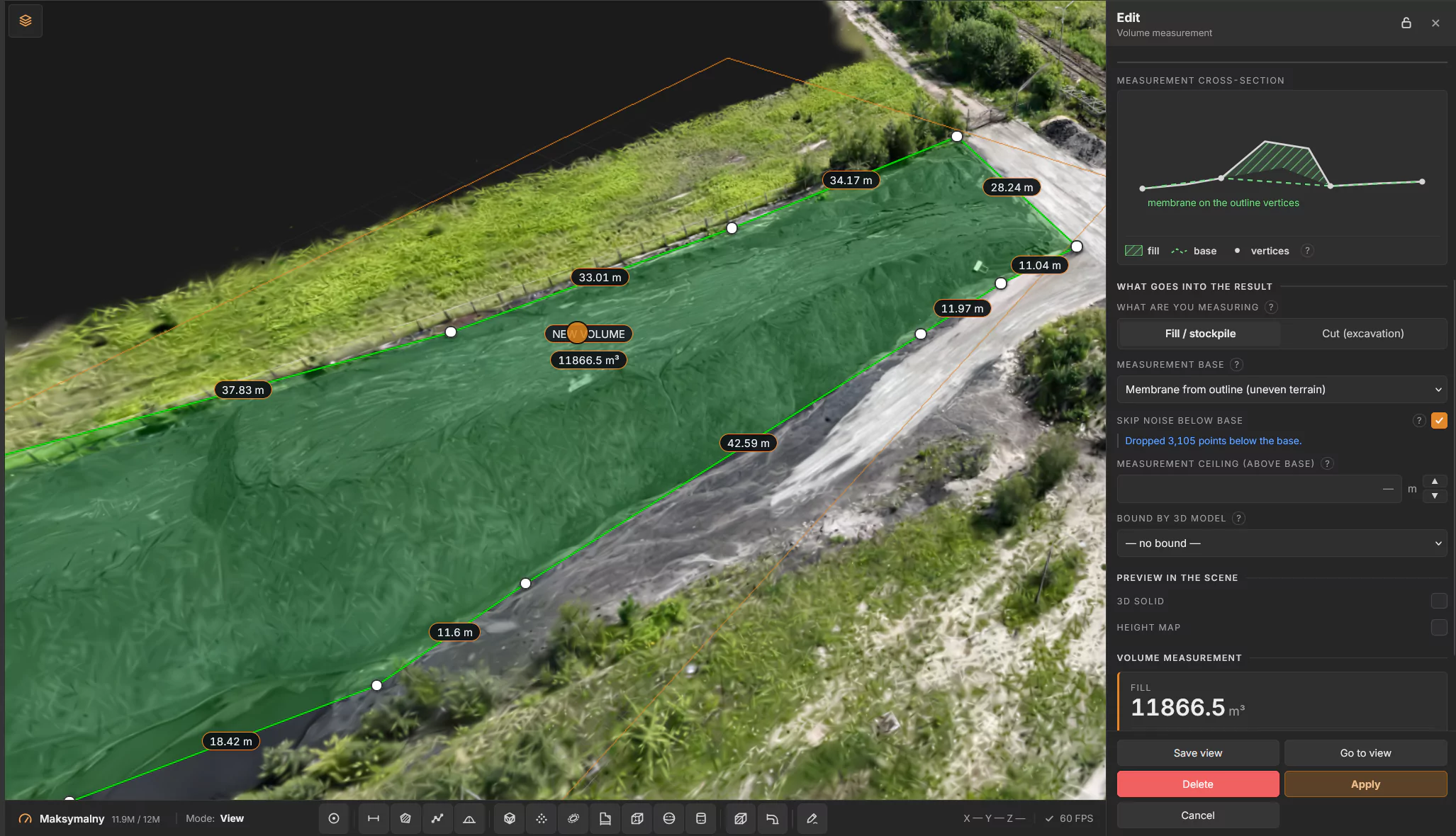Open the Bound by 3D model dropdown
Image resolution: width=1456 pixels, height=836 pixels.
pos(1282,543)
